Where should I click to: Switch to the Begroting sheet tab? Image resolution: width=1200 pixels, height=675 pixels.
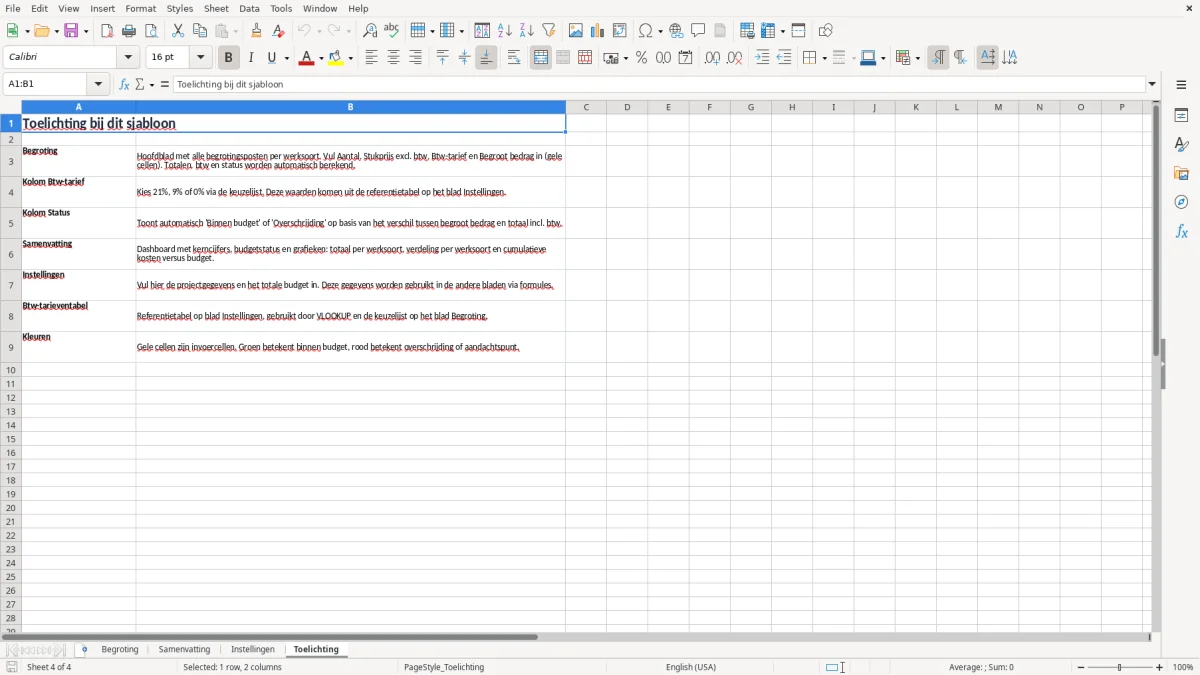(x=120, y=650)
